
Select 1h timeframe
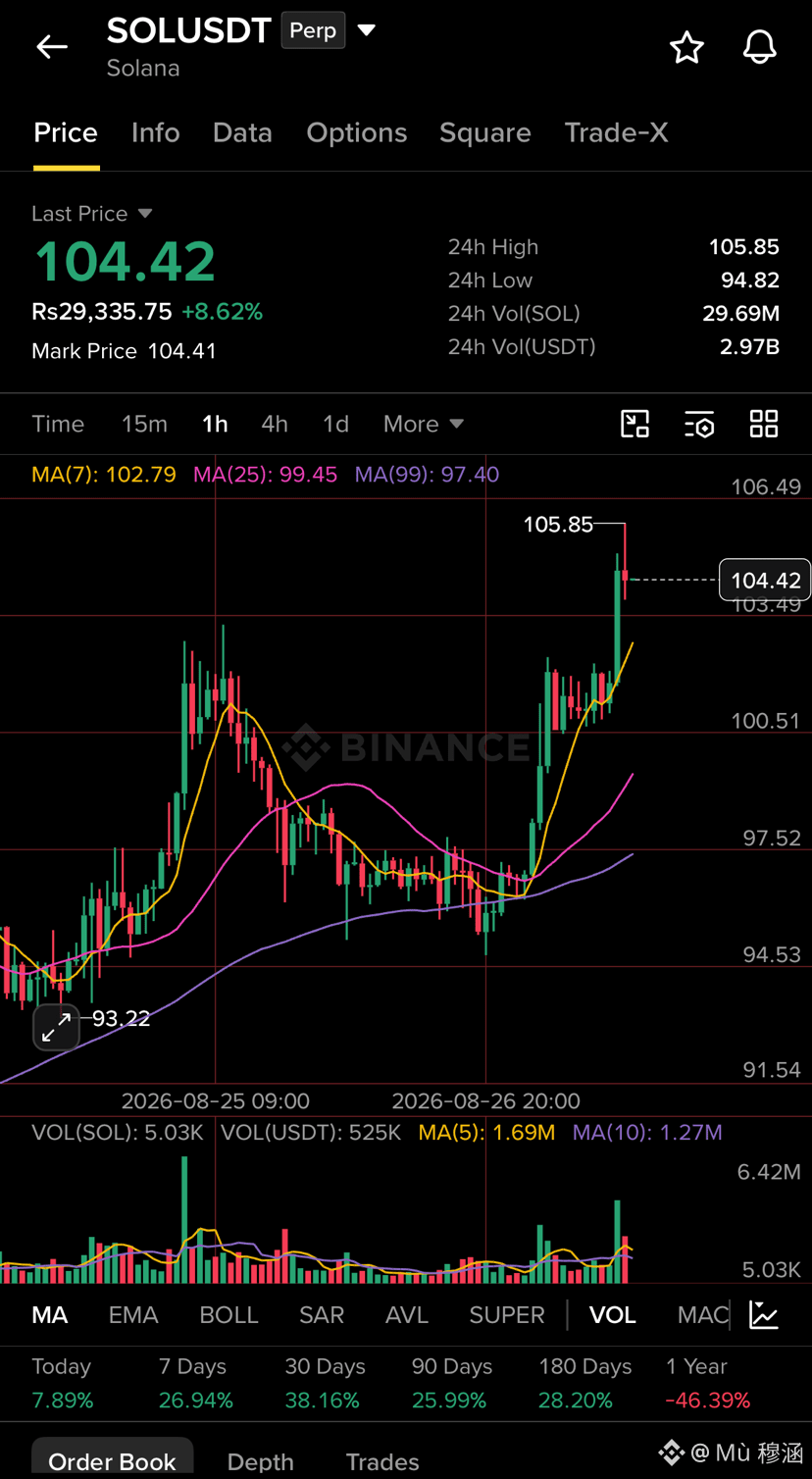pyautogui.click(x=215, y=424)
